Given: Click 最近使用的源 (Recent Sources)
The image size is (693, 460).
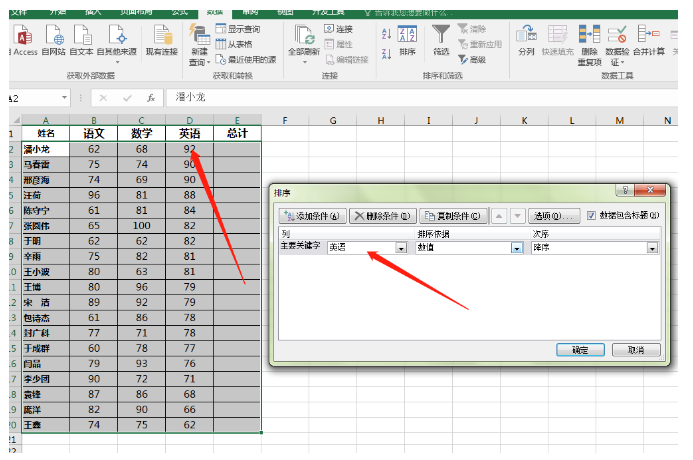Looking at the screenshot, I should (x=246, y=59).
